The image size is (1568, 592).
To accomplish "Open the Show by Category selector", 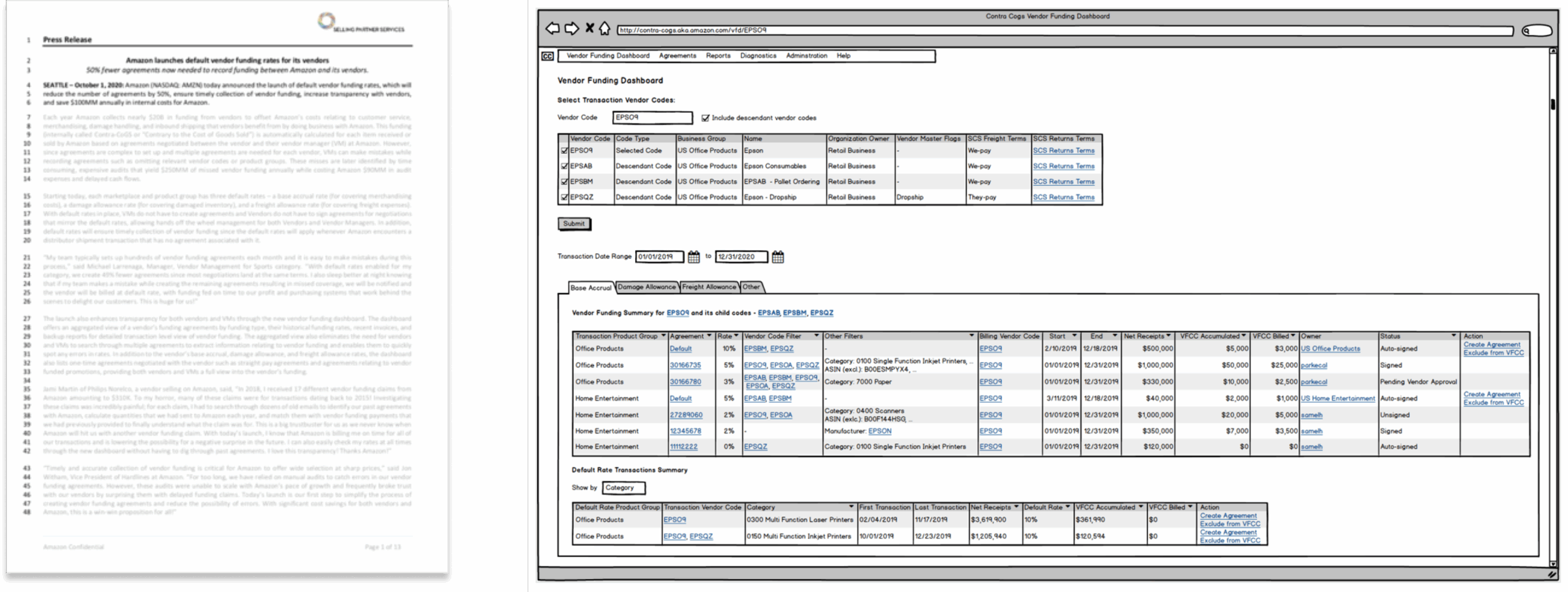I will point(624,488).
